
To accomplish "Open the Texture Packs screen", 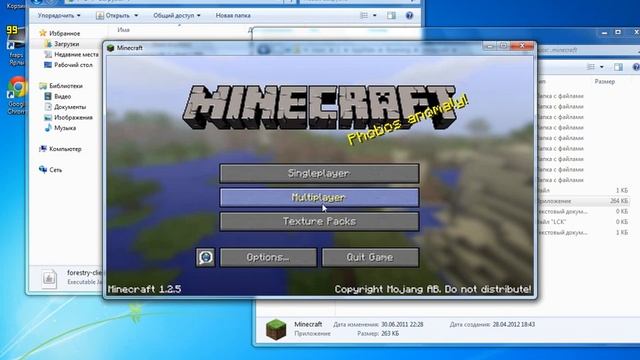I will [319, 222].
